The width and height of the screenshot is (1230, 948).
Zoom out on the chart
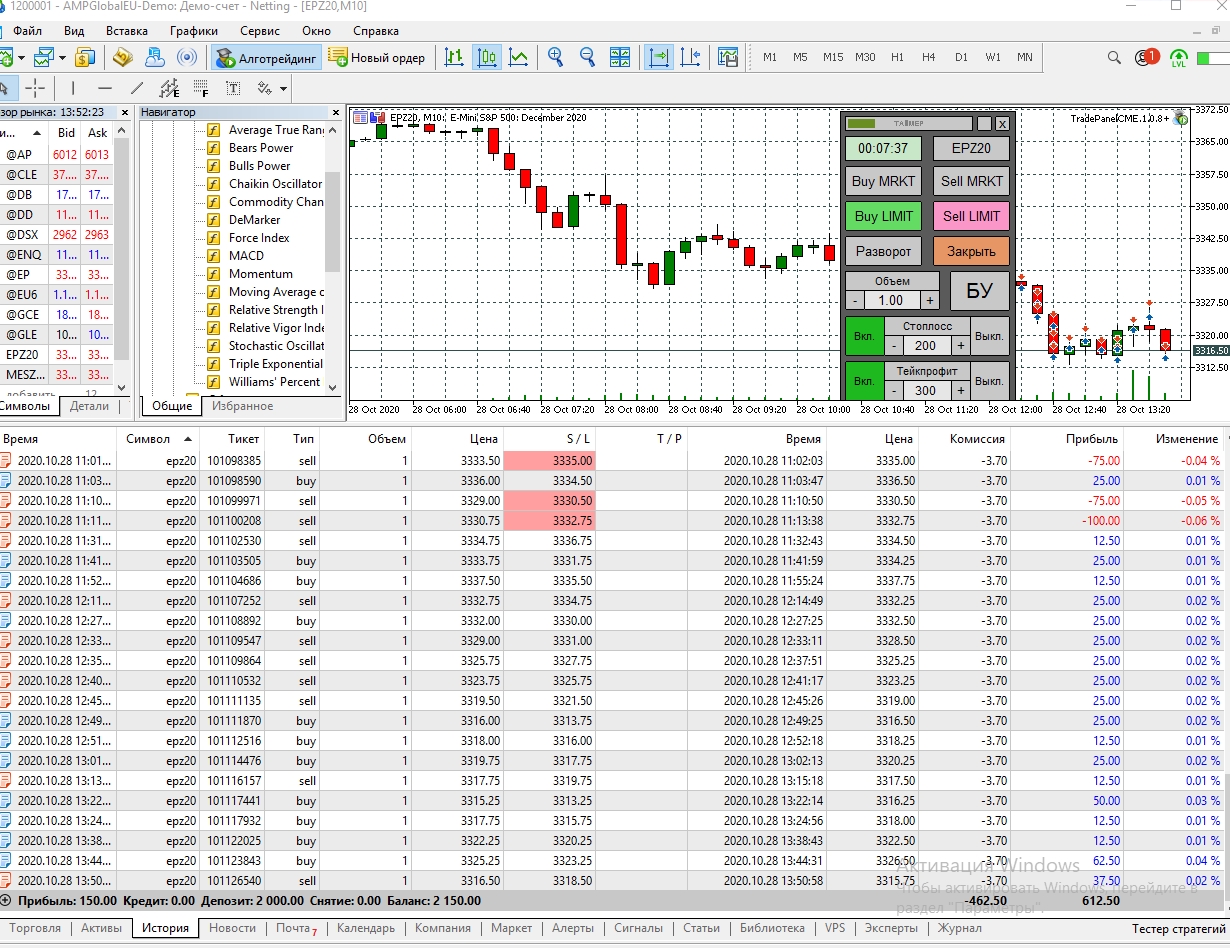click(588, 58)
